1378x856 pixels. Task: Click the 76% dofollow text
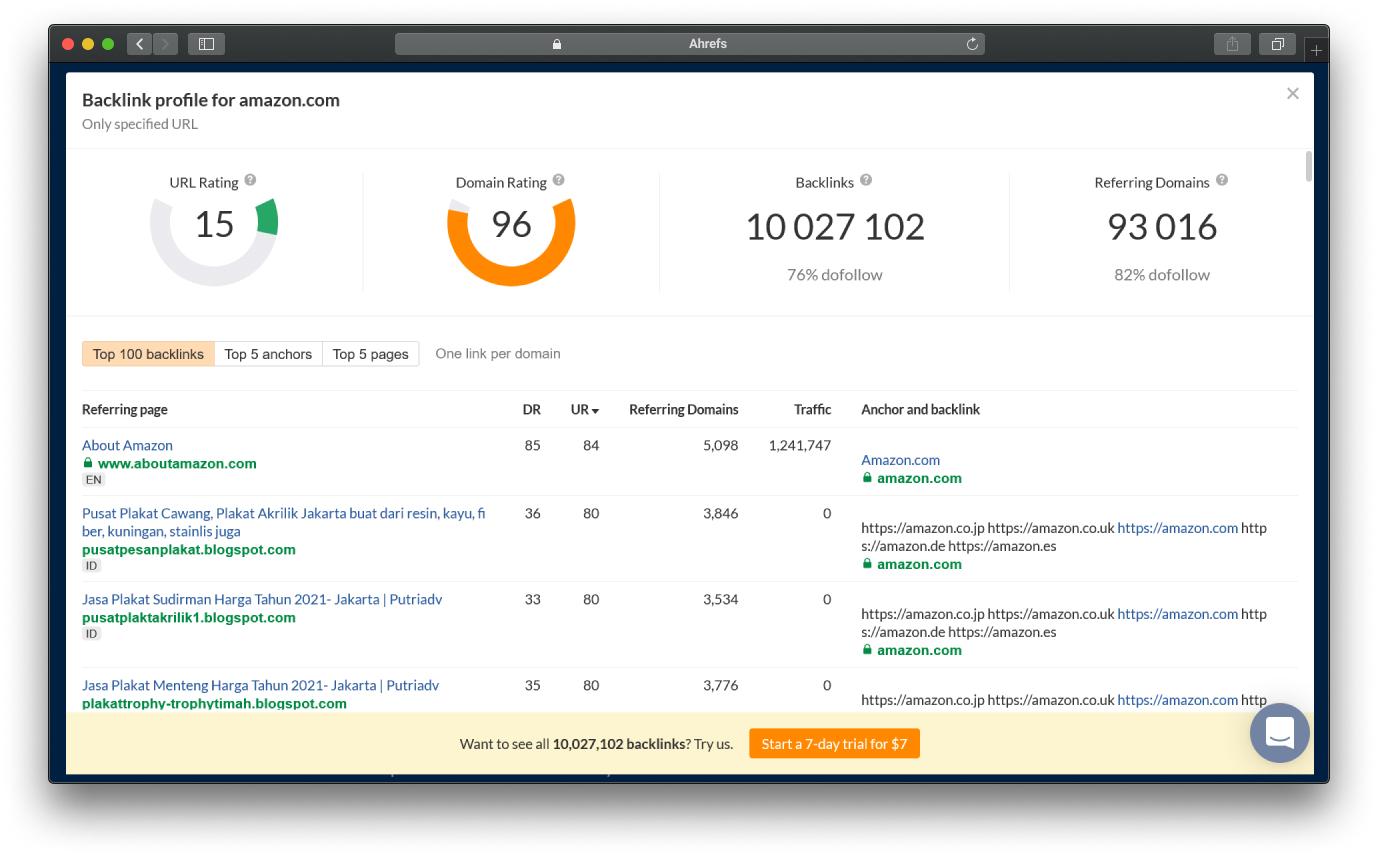tap(835, 275)
